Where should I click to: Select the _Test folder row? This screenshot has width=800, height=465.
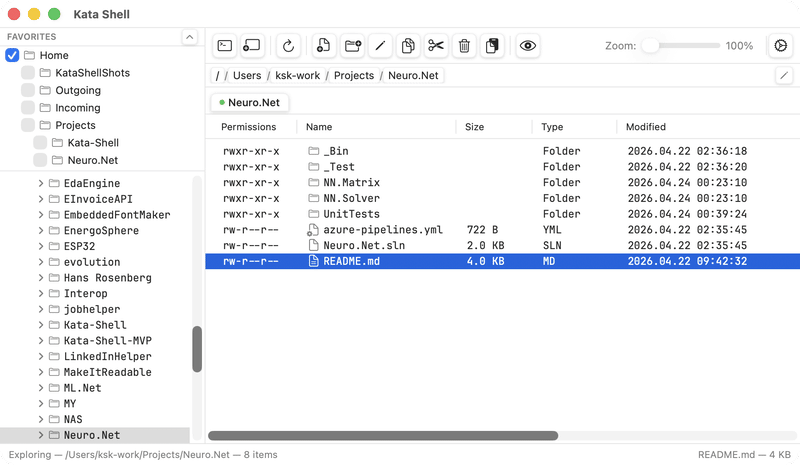pyautogui.click(x=503, y=167)
